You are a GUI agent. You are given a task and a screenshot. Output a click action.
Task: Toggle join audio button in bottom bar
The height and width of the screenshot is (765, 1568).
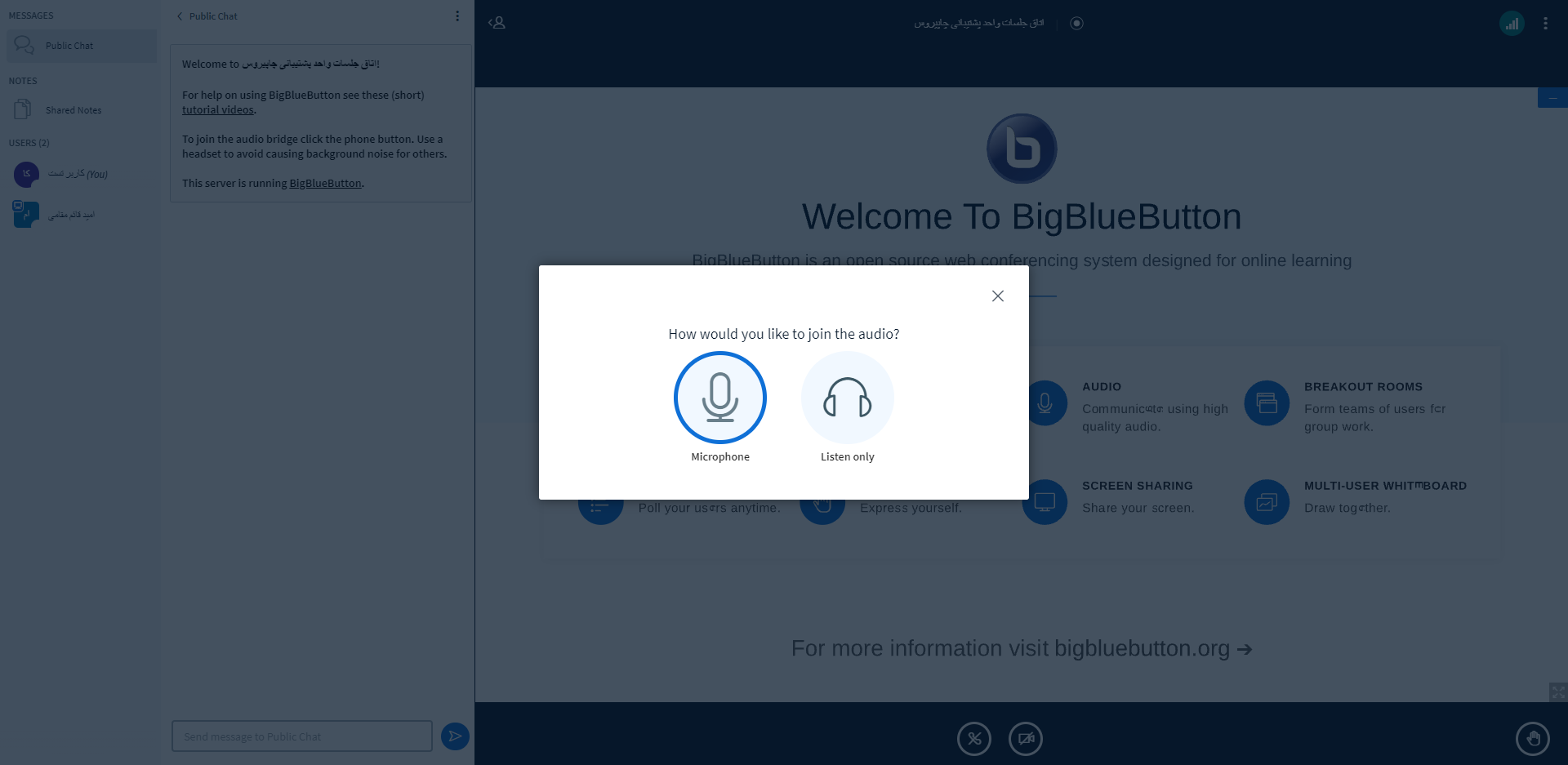click(974, 739)
